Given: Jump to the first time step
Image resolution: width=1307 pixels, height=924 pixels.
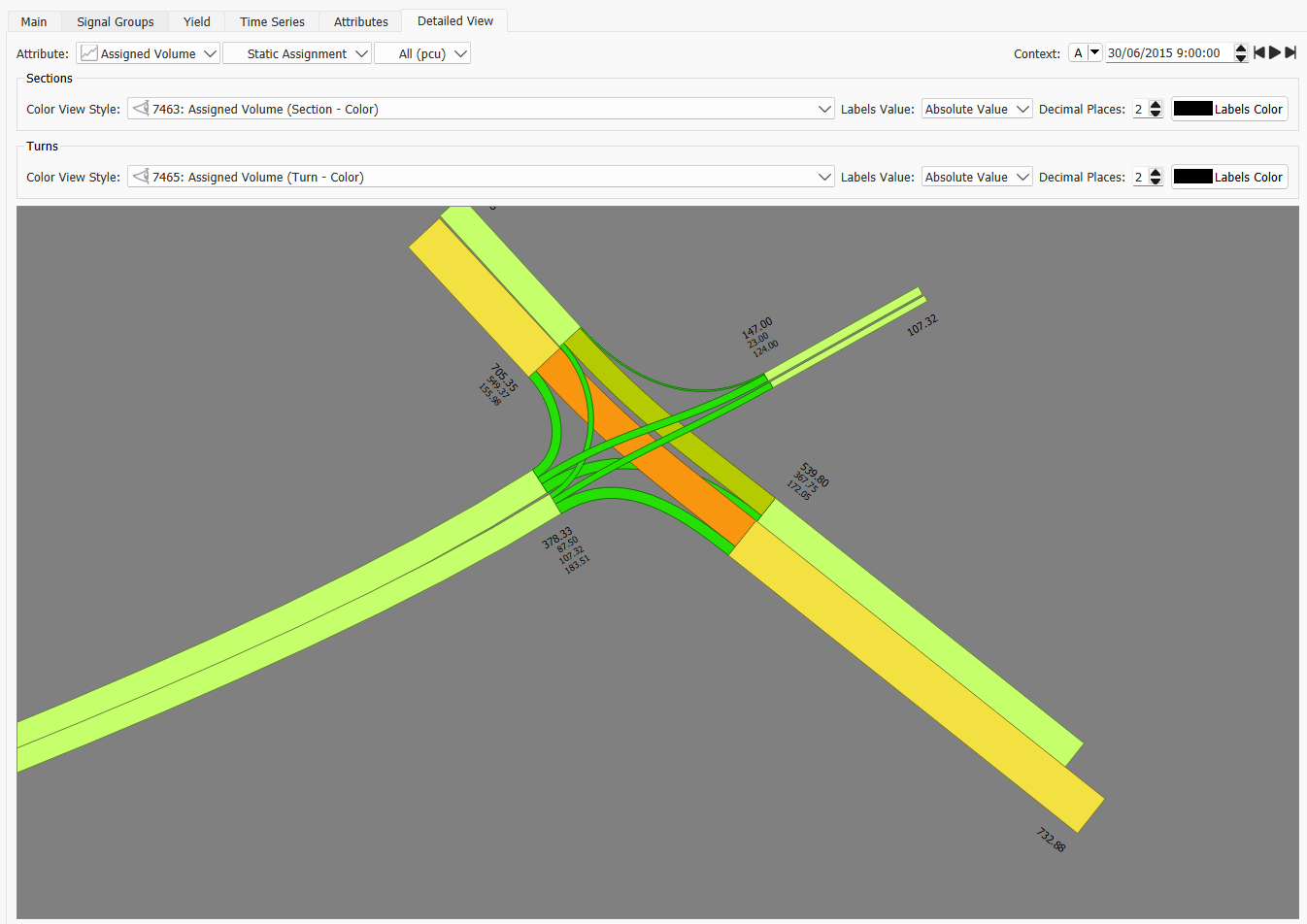Looking at the screenshot, I should click(1259, 52).
